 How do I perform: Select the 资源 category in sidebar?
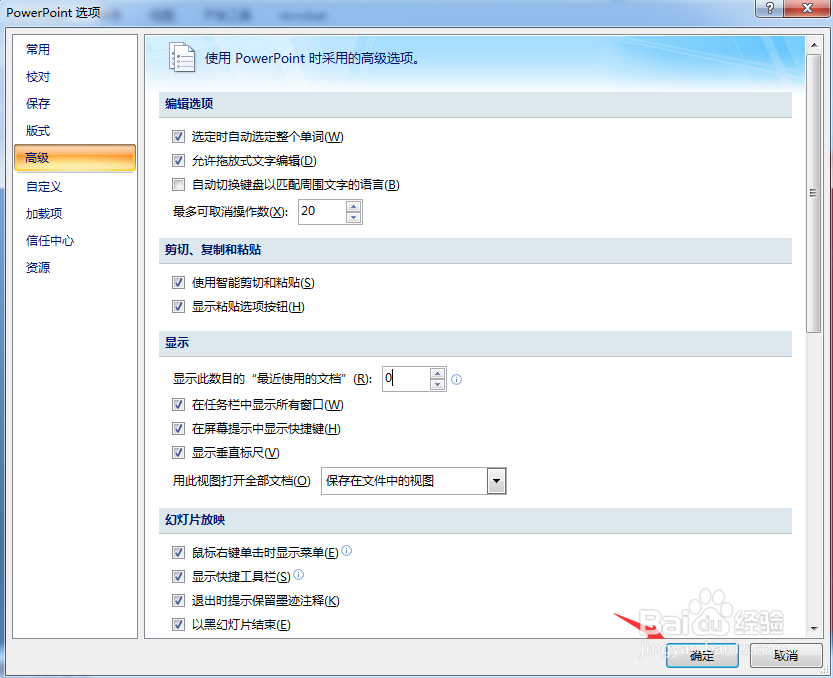(75, 268)
